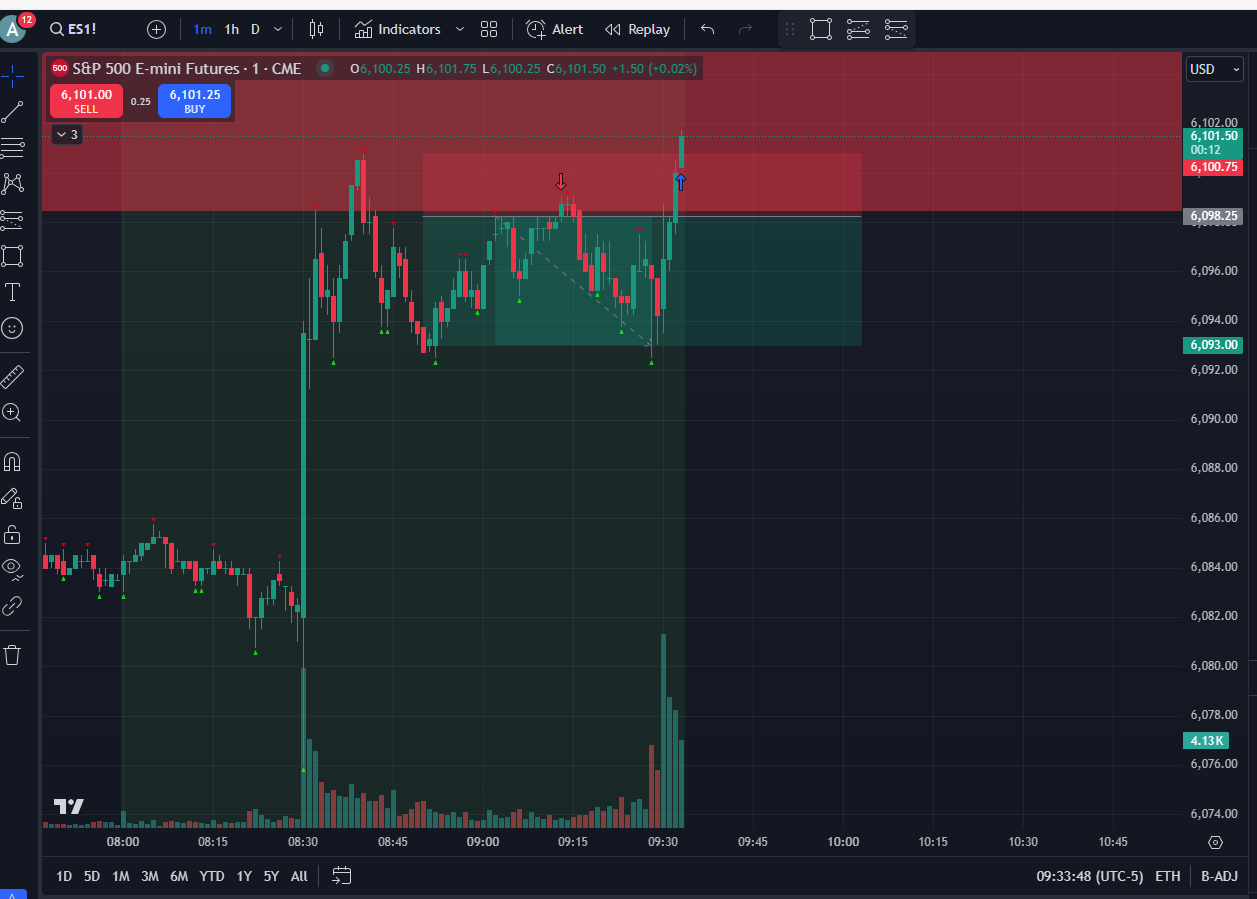Start bar Replay mode
This screenshot has width=1257, height=899.
tap(638, 29)
